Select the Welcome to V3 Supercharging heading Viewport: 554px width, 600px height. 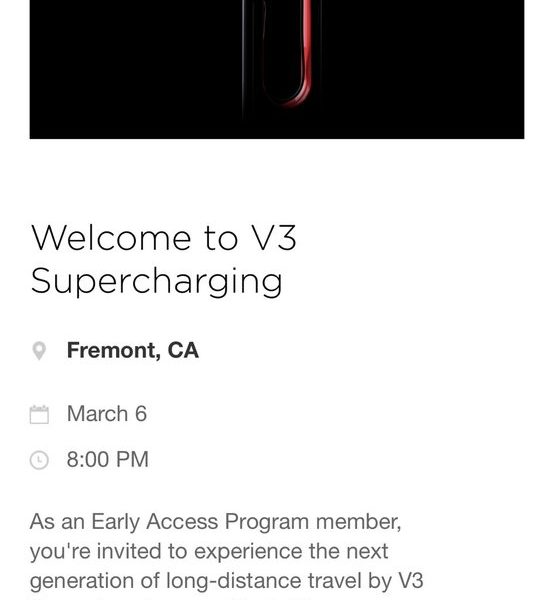point(164,259)
